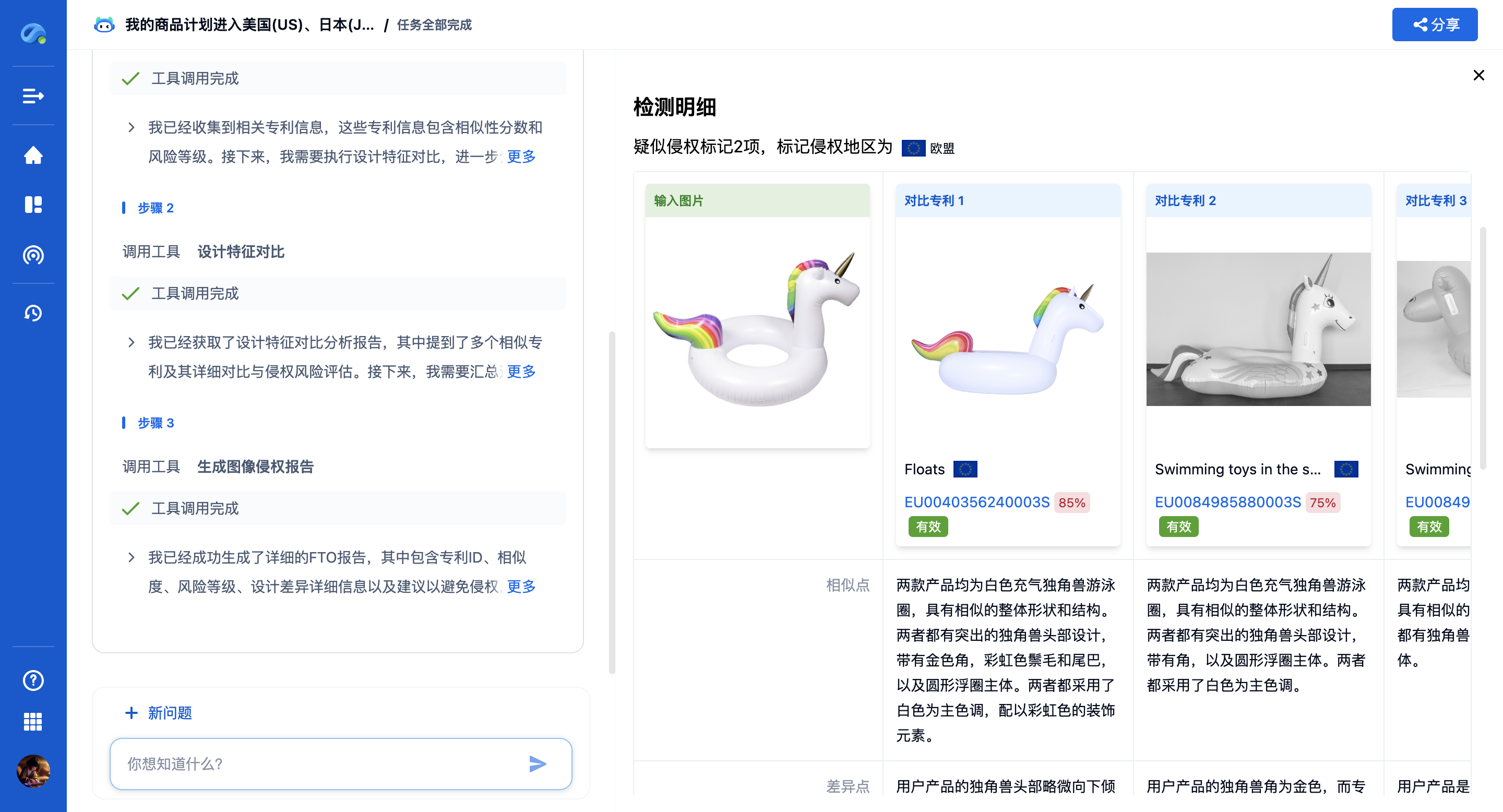Open the help question mark icon
Image resolution: width=1503 pixels, height=812 pixels.
point(33,680)
